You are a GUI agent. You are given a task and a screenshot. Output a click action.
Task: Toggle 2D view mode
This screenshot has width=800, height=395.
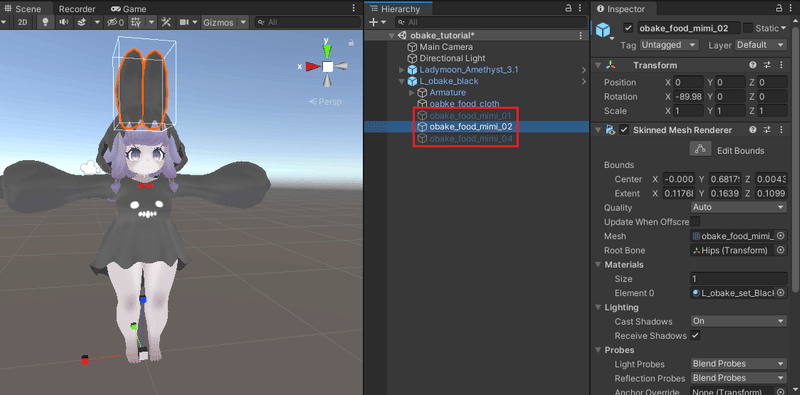point(22,22)
